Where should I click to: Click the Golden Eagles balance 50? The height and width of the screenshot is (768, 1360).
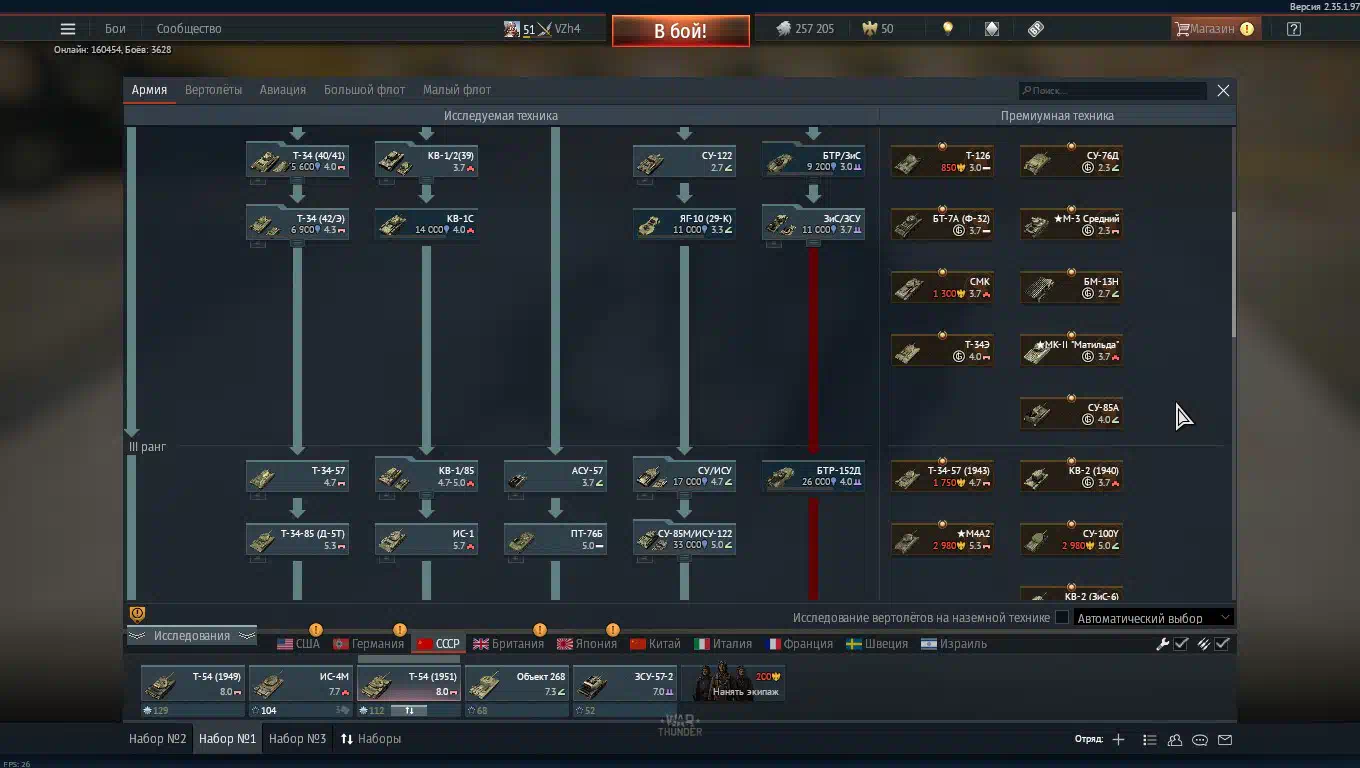tap(878, 29)
